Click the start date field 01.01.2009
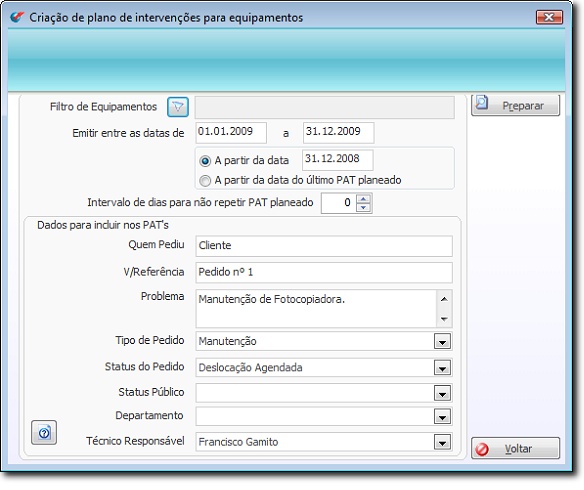This screenshot has width=584, height=490. click(231, 133)
